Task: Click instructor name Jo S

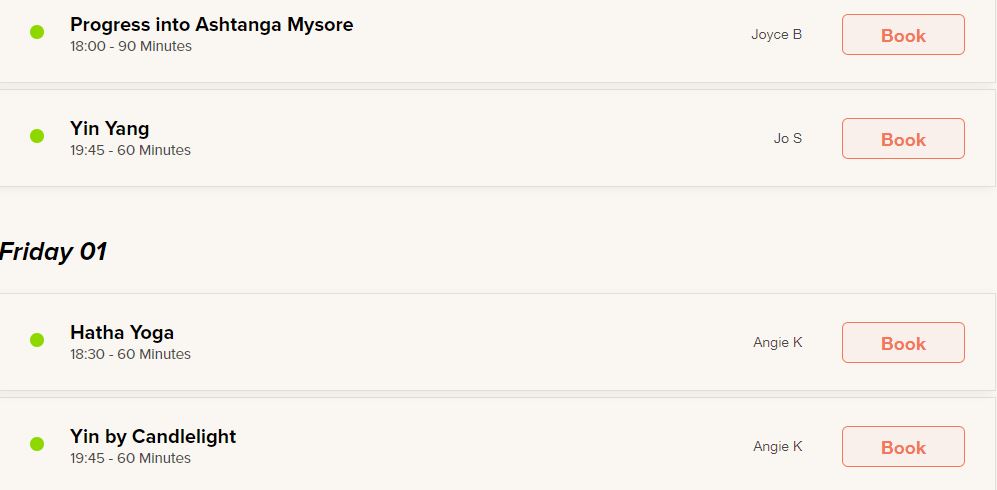Action: pyautogui.click(x=787, y=139)
